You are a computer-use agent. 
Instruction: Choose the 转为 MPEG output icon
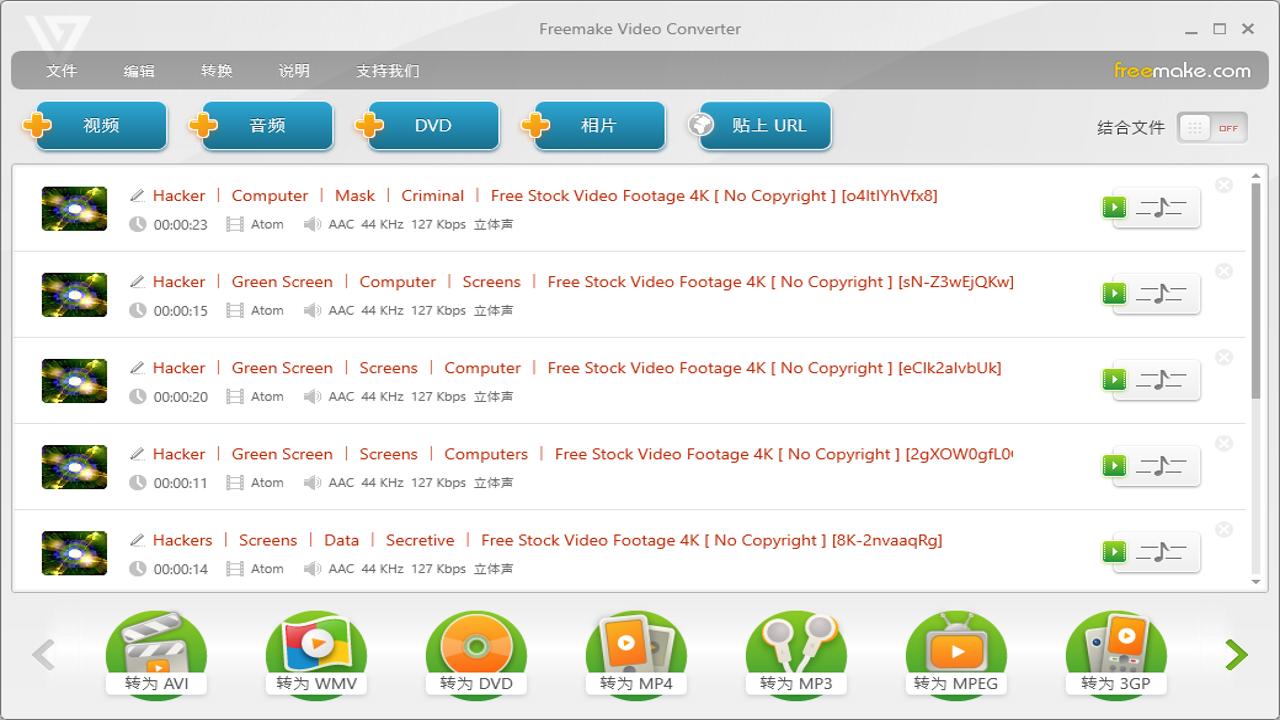(x=956, y=654)
